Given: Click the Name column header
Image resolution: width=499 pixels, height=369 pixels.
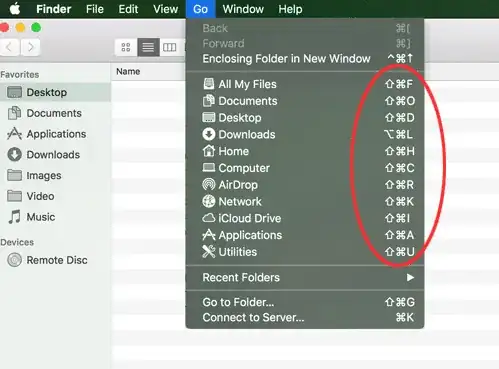Looking at the screenshot, I should 128,71.
